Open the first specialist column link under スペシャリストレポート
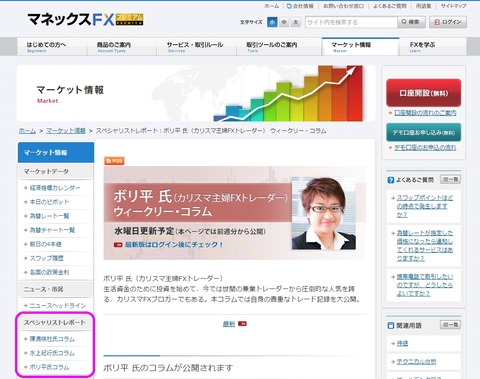This screenshot has width=480, height=379. click(52, 339)
